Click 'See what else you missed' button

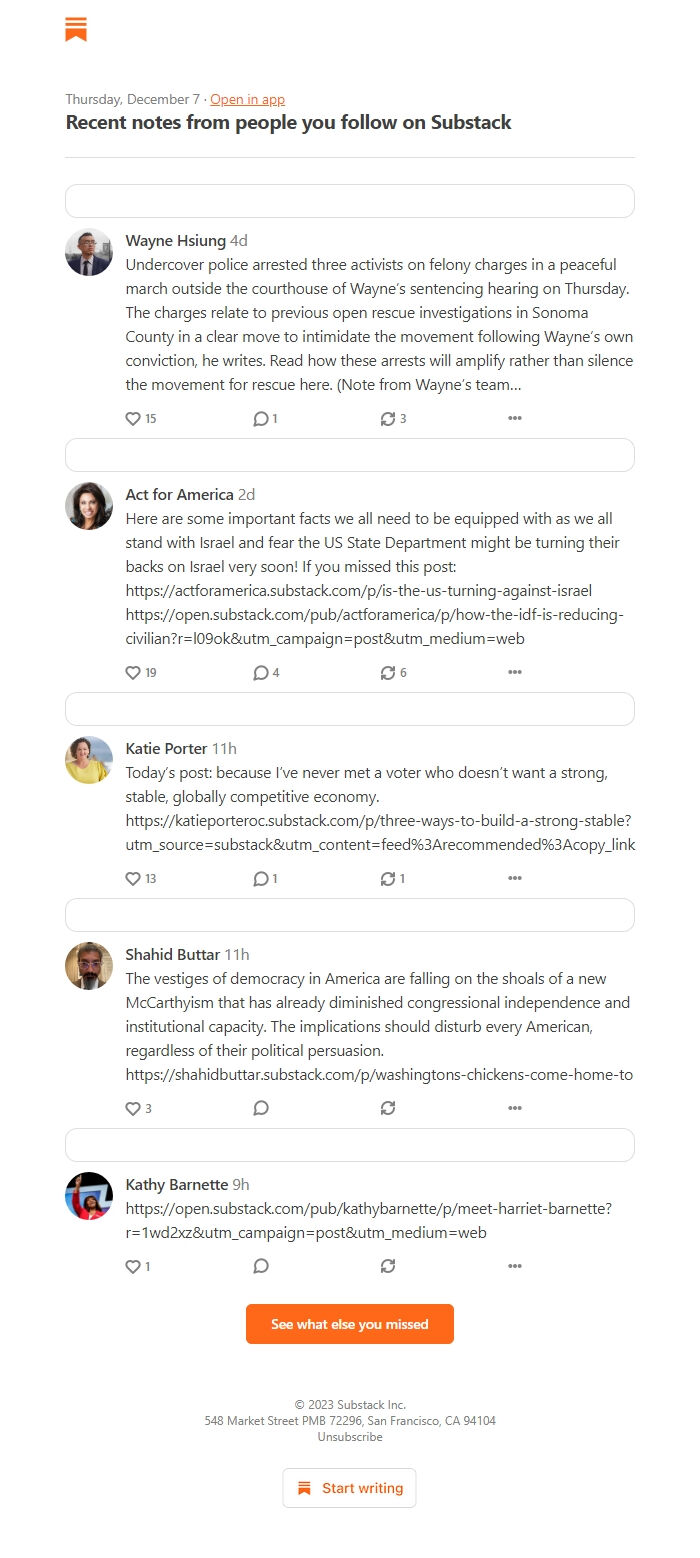tap(350, 1324)
